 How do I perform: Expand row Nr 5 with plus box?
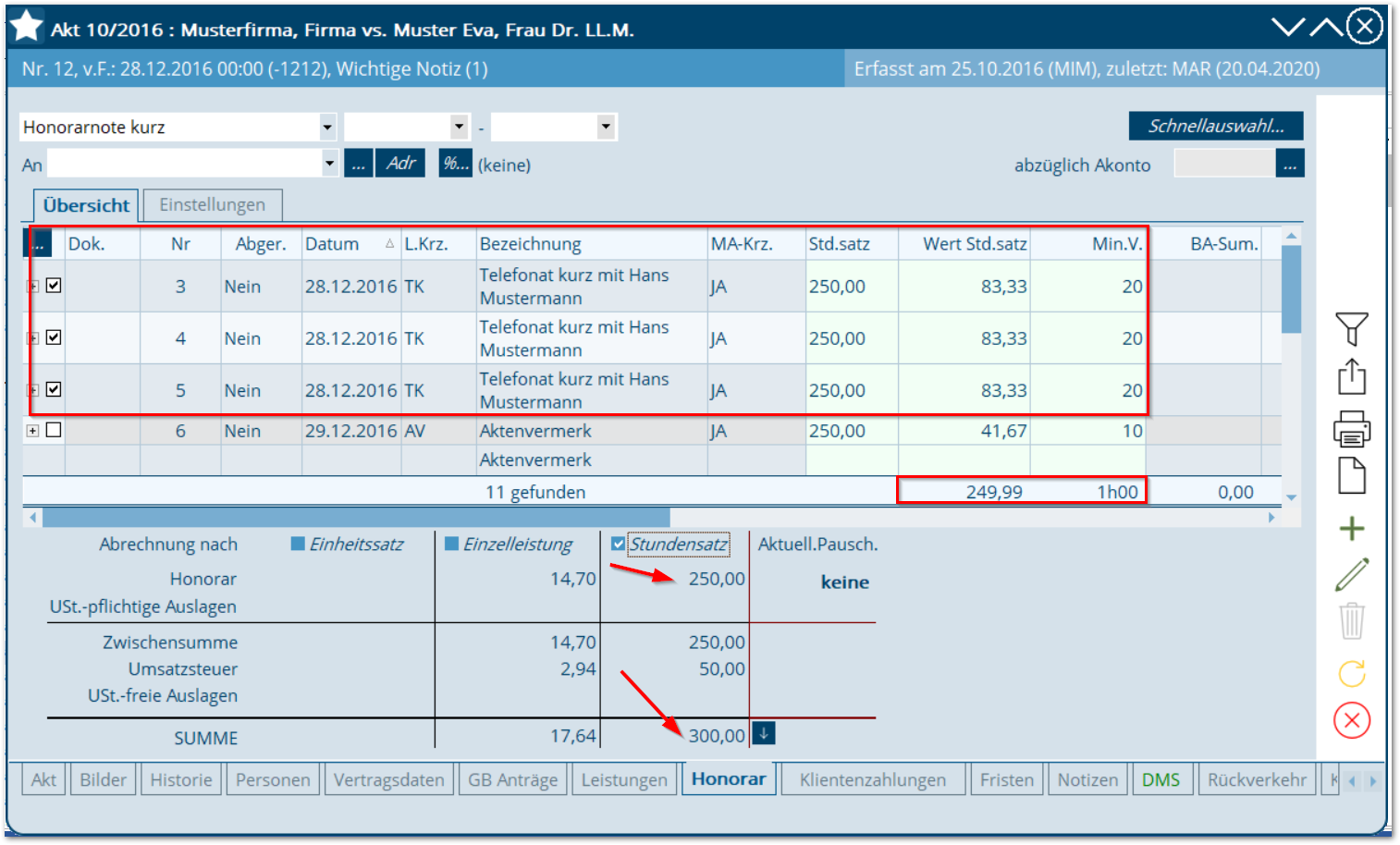point(32,390)
